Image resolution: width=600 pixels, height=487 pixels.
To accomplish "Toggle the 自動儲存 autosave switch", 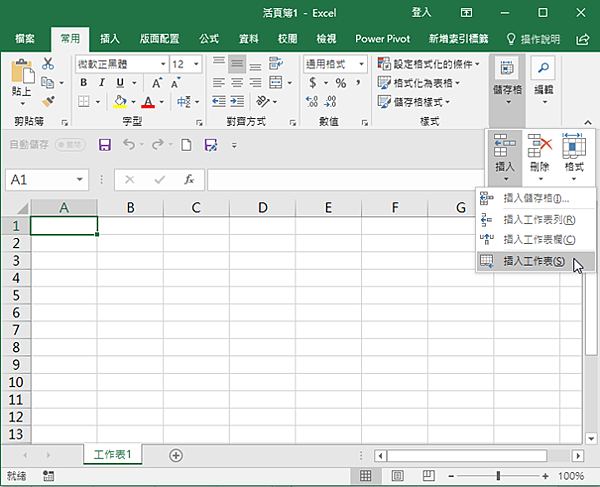I will tap(70, 145).
